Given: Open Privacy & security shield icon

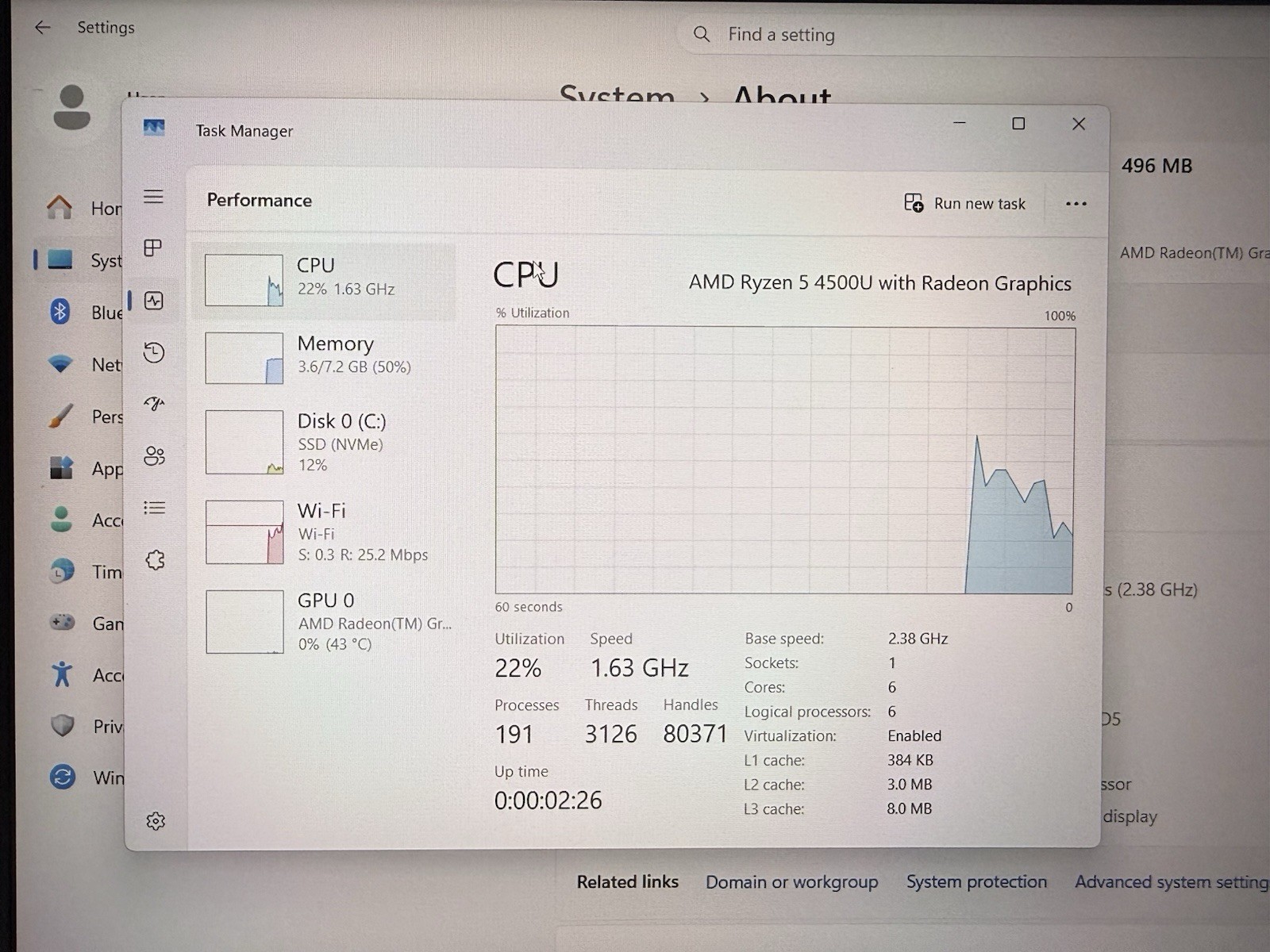Looking at the screenshot, I should [62, 726].
